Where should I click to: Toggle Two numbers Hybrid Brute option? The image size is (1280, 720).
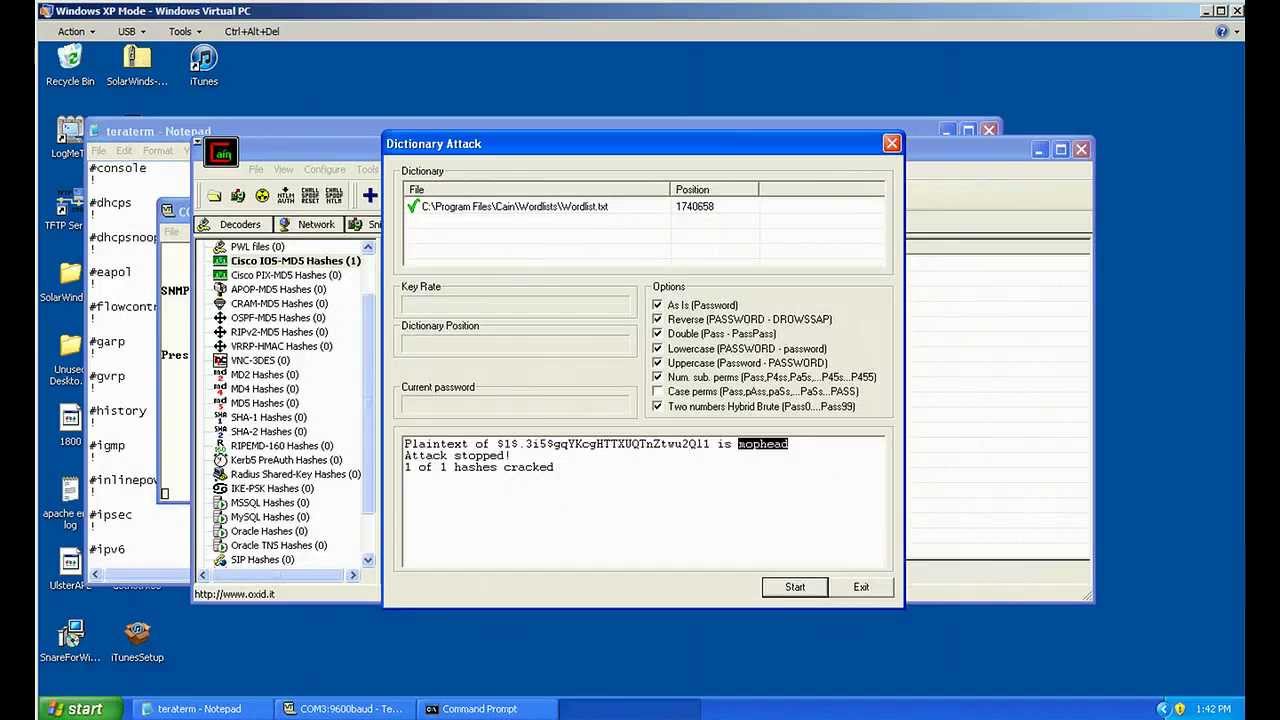point(657,407)
